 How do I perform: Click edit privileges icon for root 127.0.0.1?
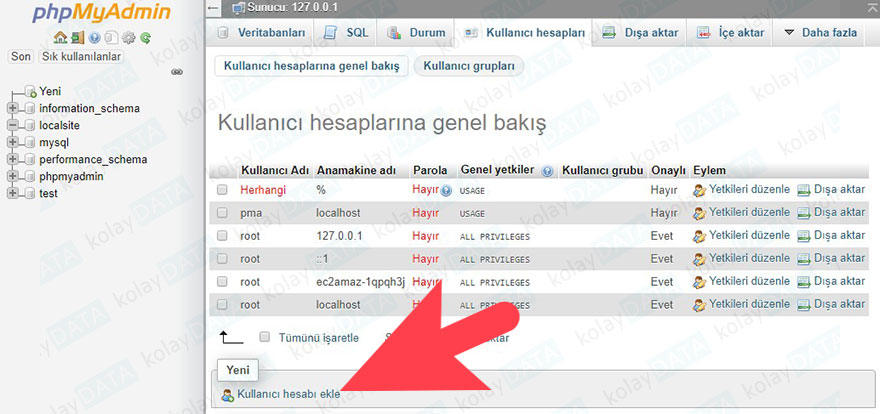click(x=699, y=236)
